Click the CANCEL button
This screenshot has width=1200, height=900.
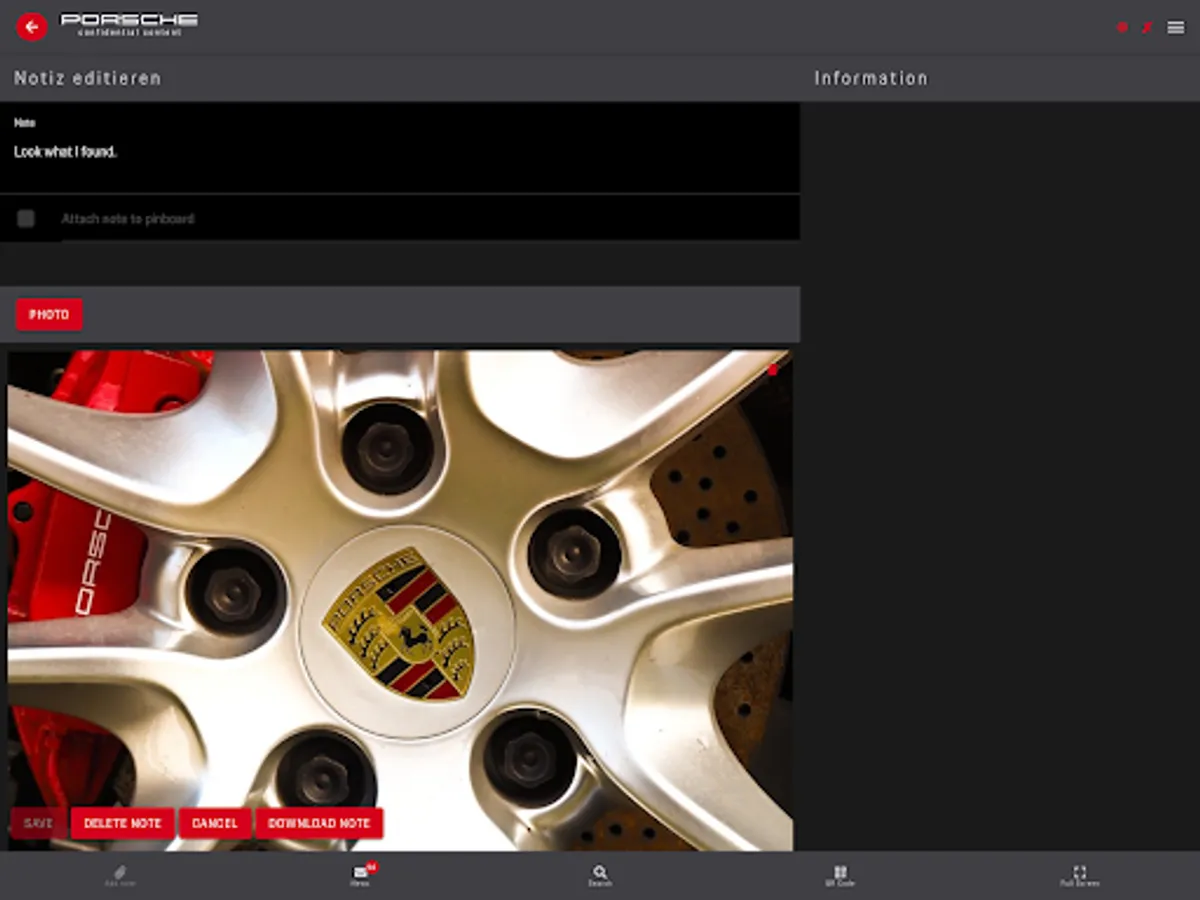coord(215,823)
